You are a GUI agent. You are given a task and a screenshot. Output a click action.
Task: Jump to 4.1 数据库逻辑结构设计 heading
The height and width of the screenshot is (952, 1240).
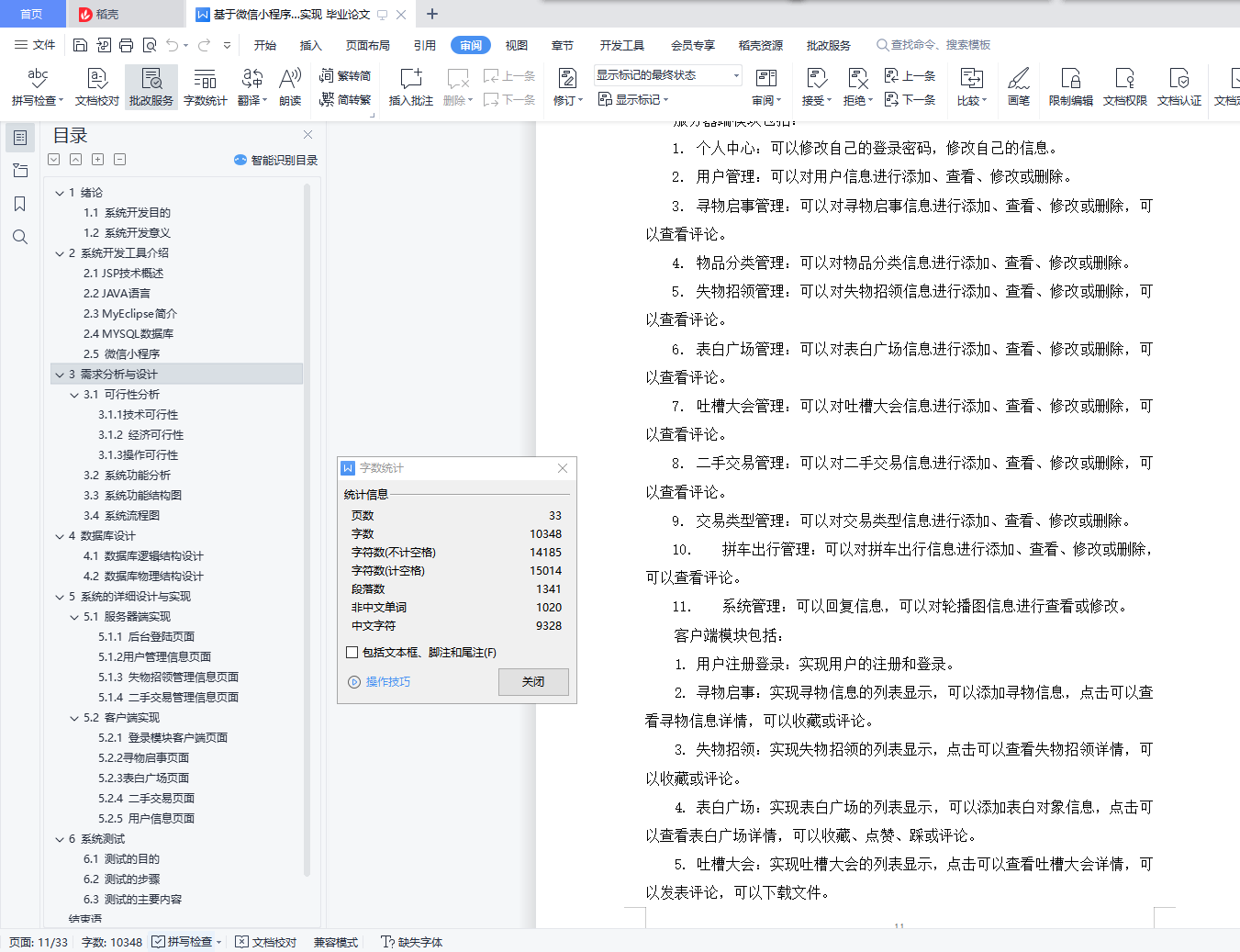click(143, 556)
